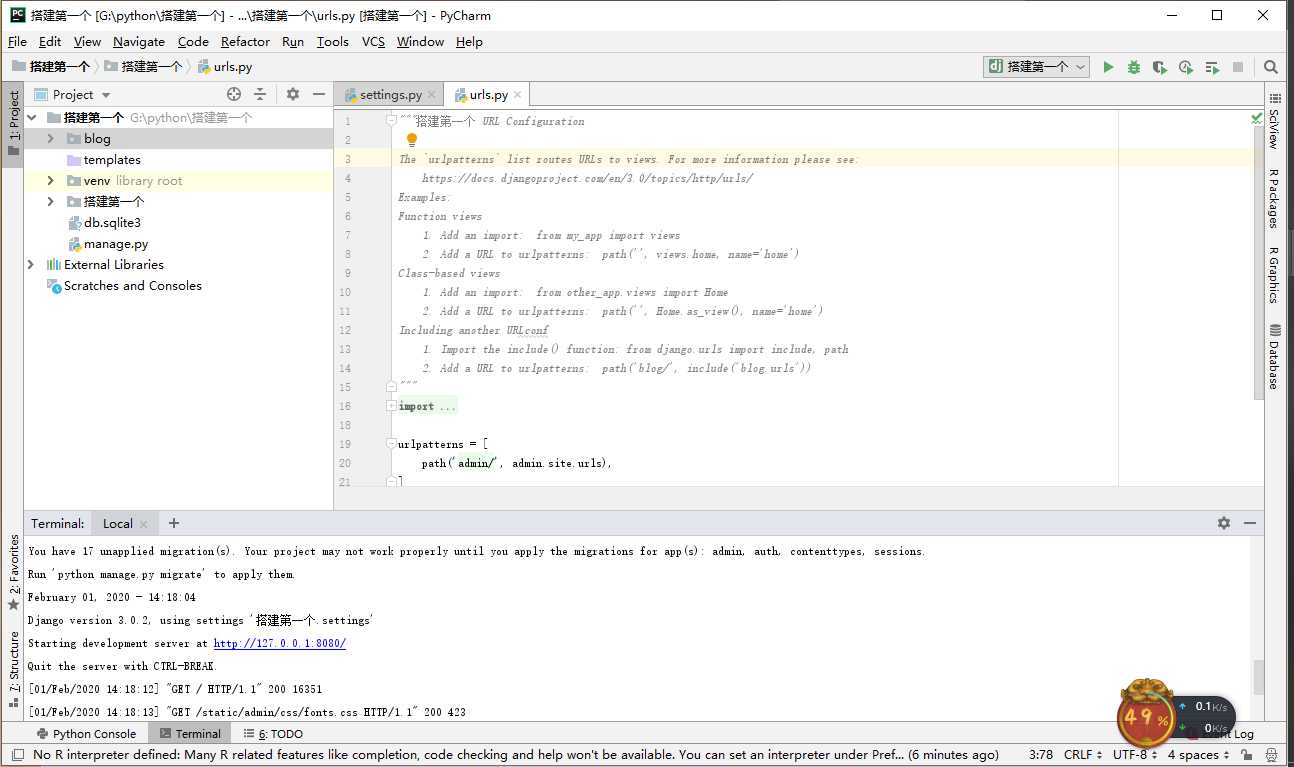Open the File menu
Screen dimensions: 1294x767
[17, 41]
